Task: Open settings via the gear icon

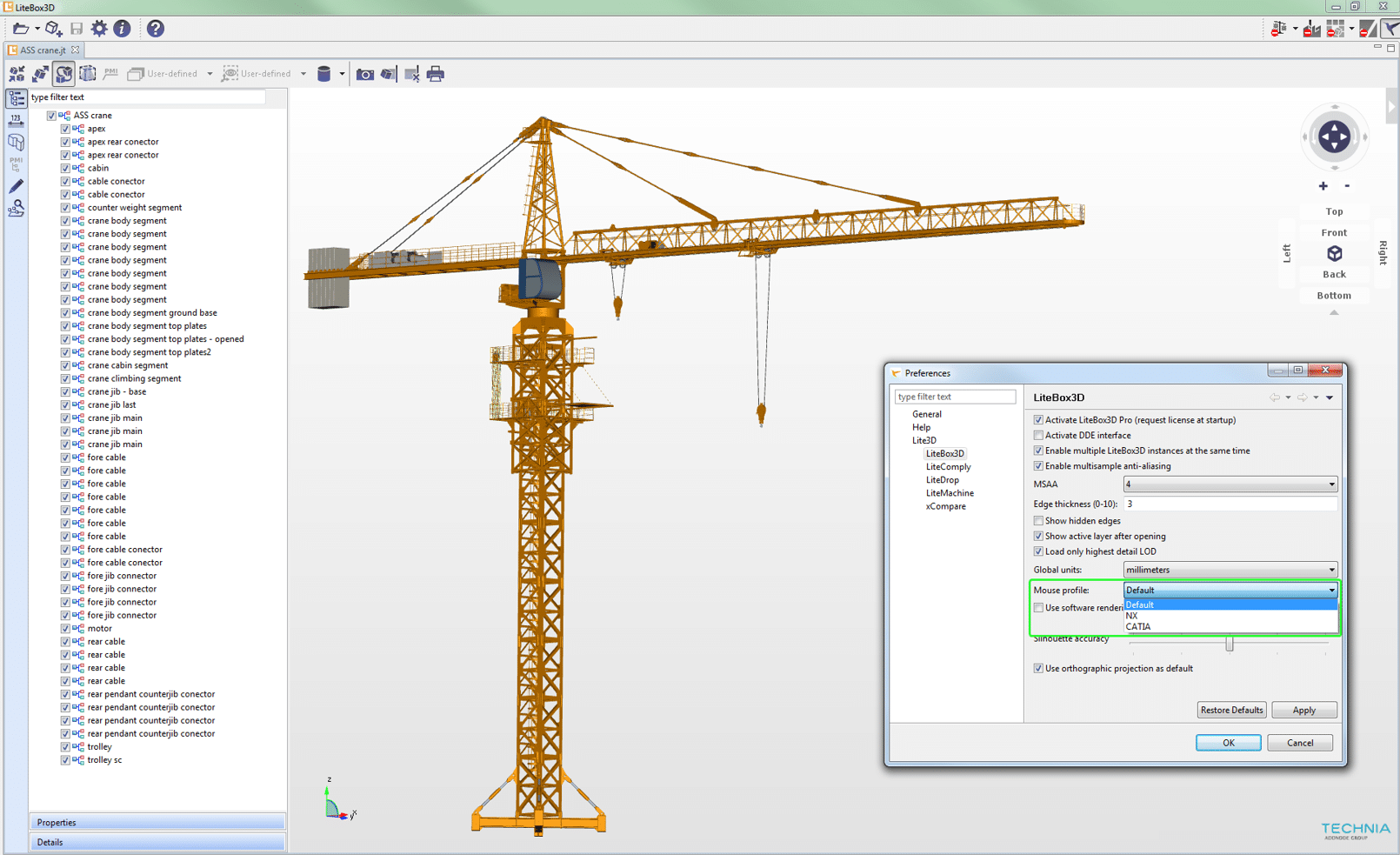Action: pyautogui.click(x=99, y=29)
